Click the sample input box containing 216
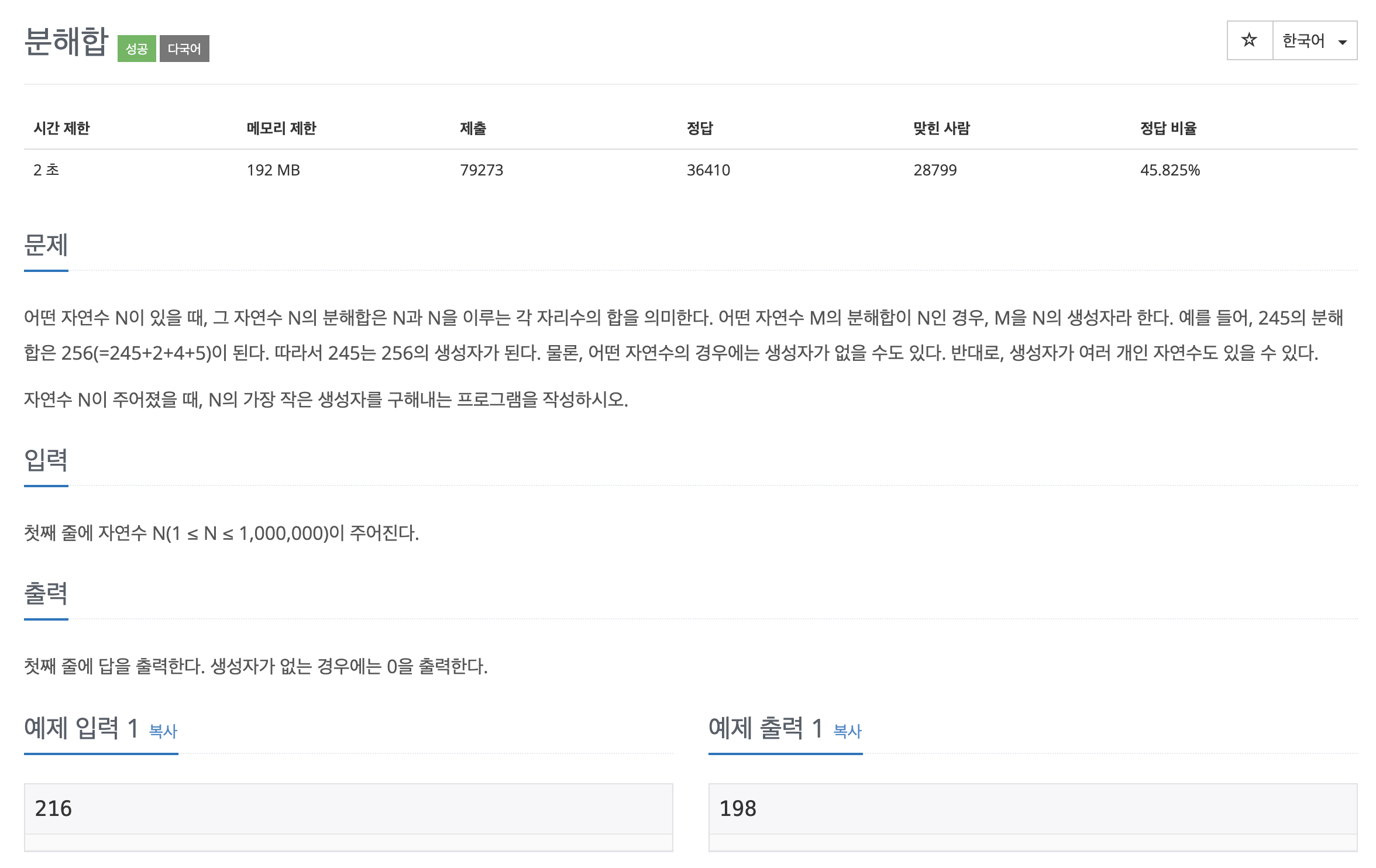 (x=348, y=808)
